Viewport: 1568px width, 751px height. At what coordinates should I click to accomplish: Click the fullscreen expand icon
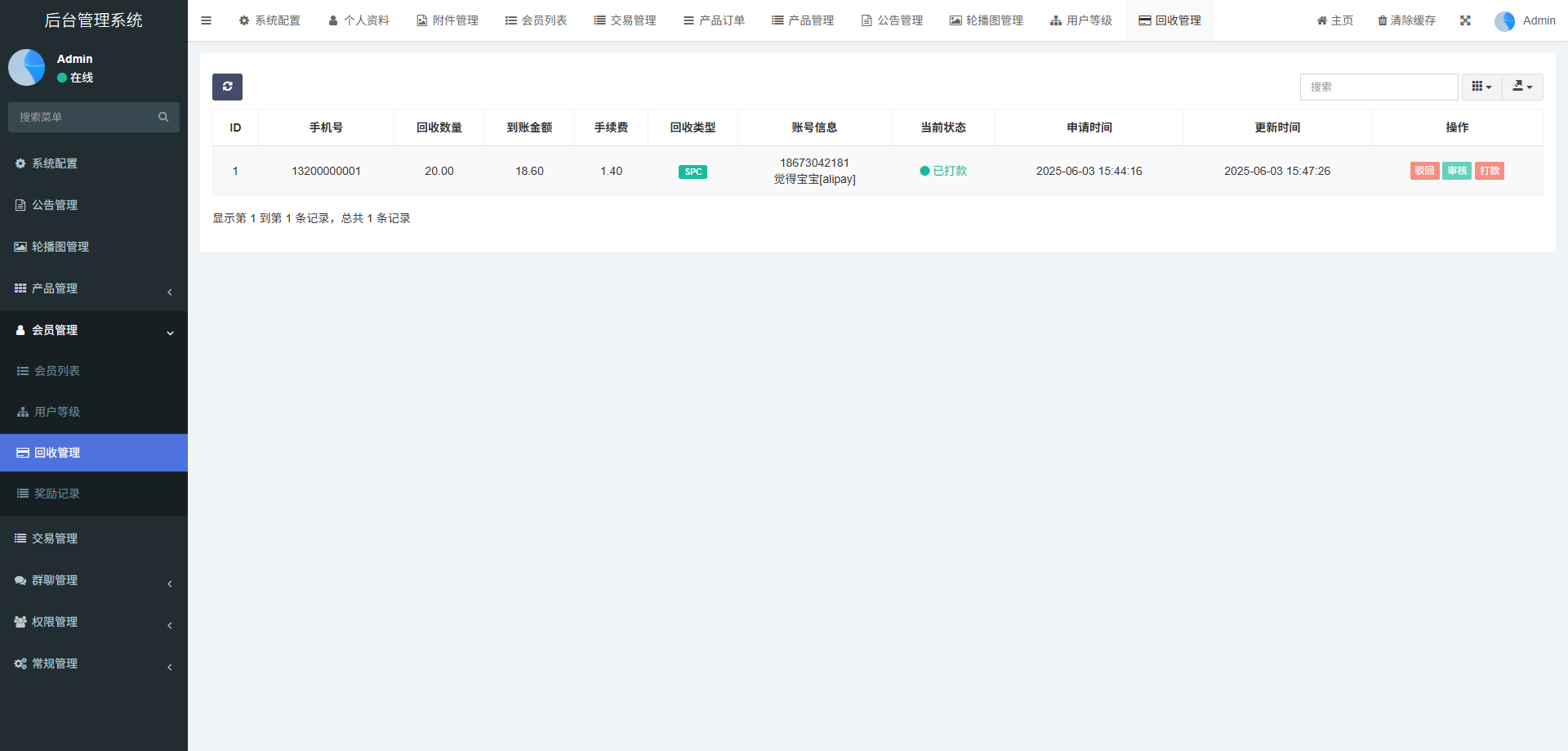click(1465, 20)
